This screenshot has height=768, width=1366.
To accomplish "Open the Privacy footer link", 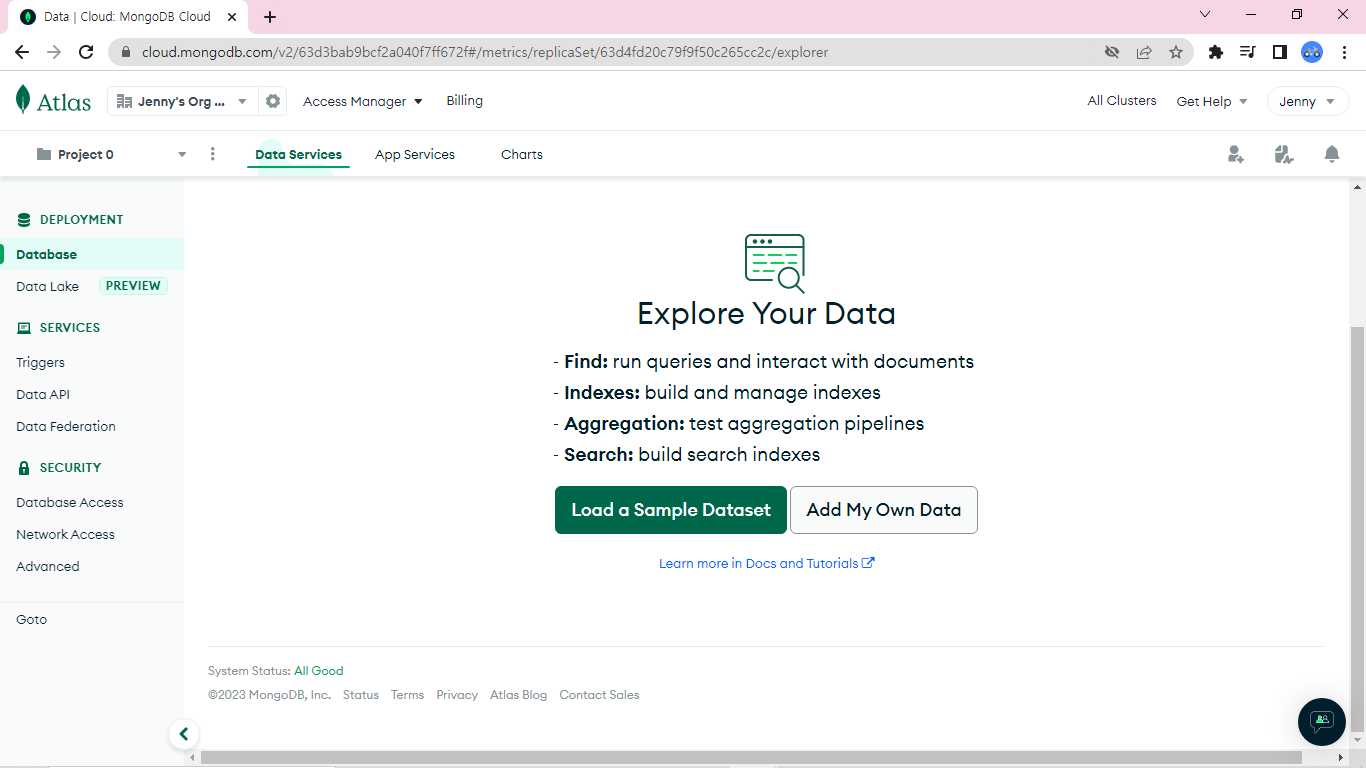I will point(457,695).
